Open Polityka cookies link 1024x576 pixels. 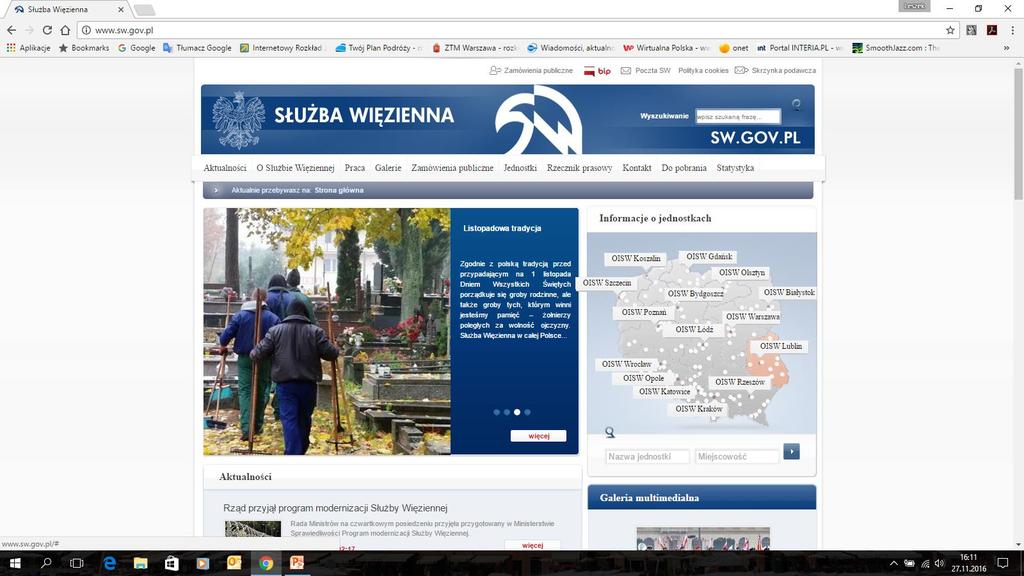(x=703, y=71)
